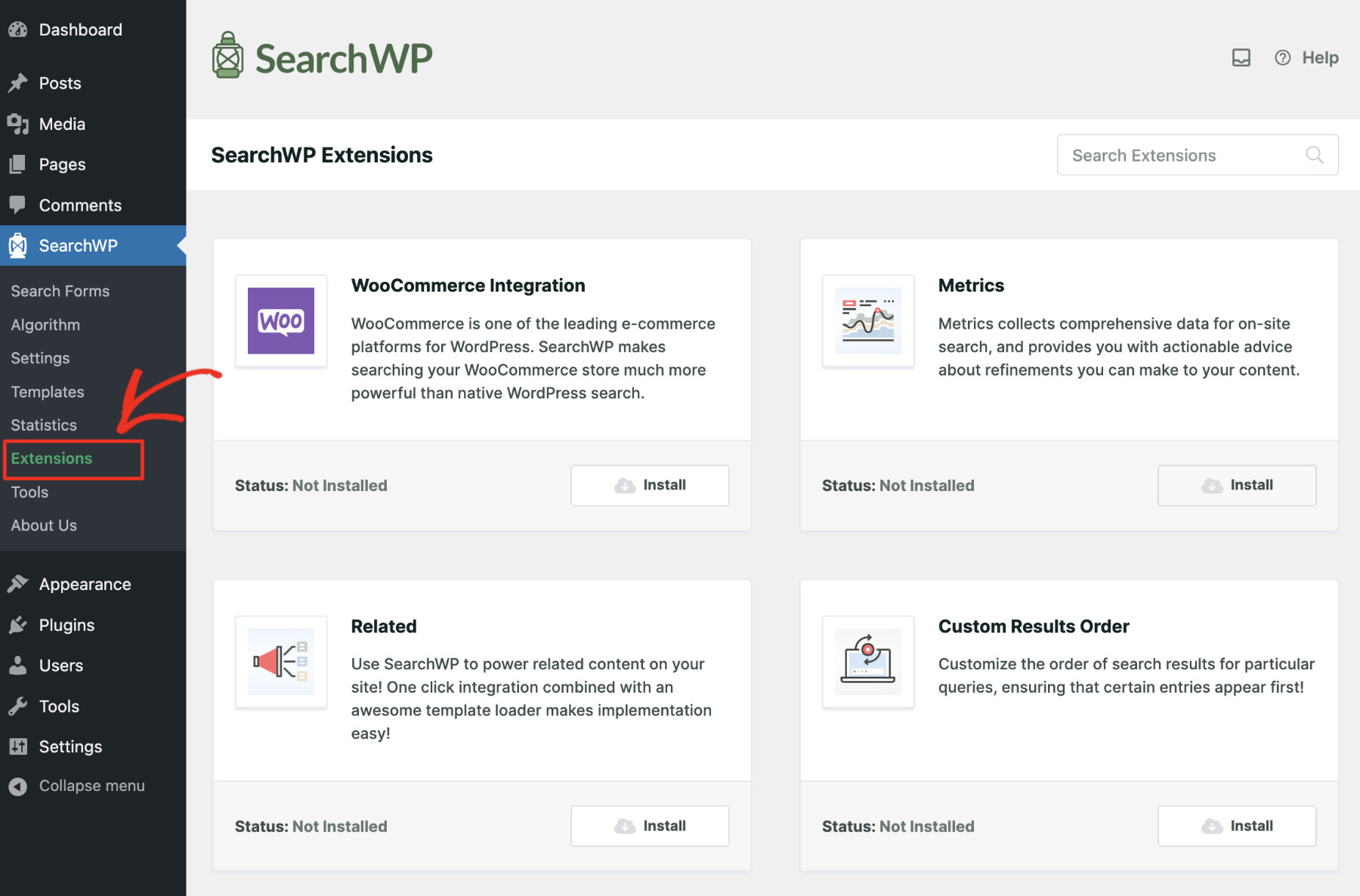Click the WooCommerce Integration title

coord(468,286)
